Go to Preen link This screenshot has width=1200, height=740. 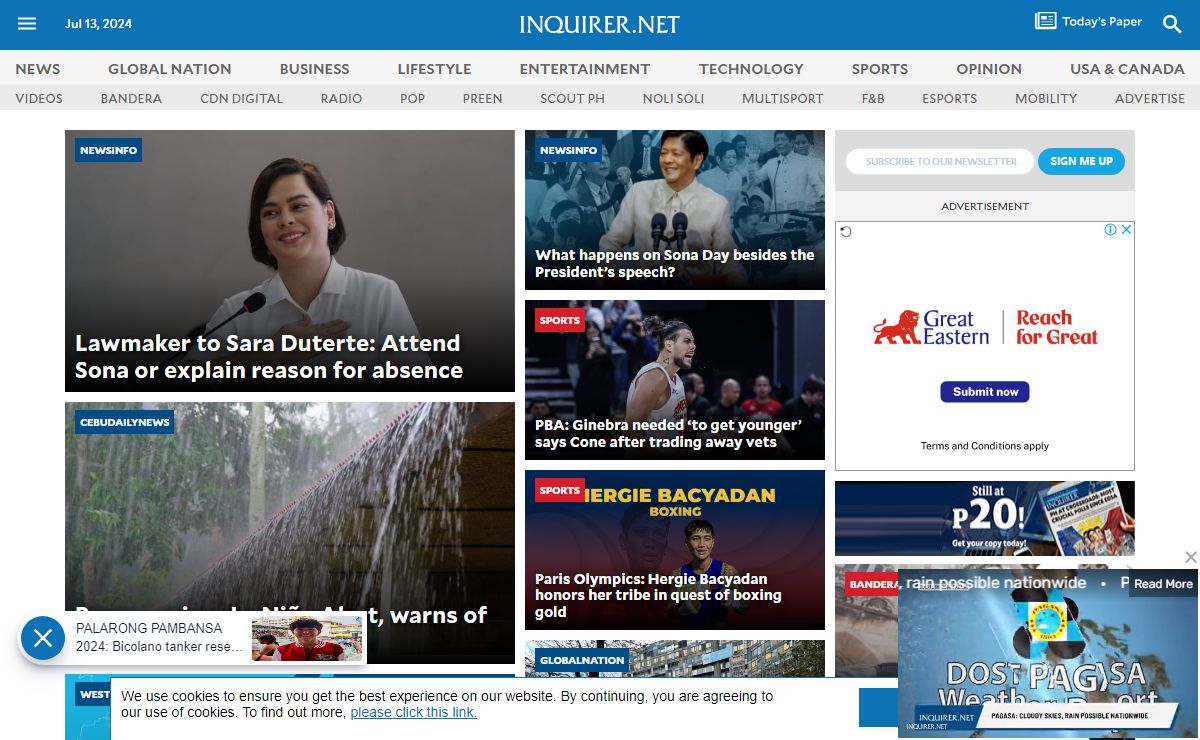pyautogui.click(x=482, y=98)
